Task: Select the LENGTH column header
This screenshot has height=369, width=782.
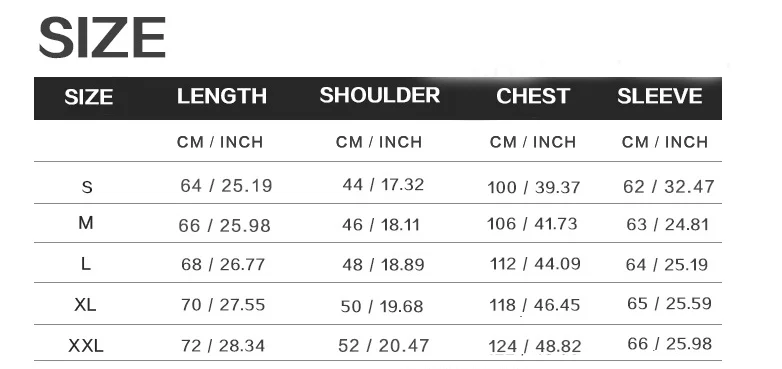Action: point(222,96)
